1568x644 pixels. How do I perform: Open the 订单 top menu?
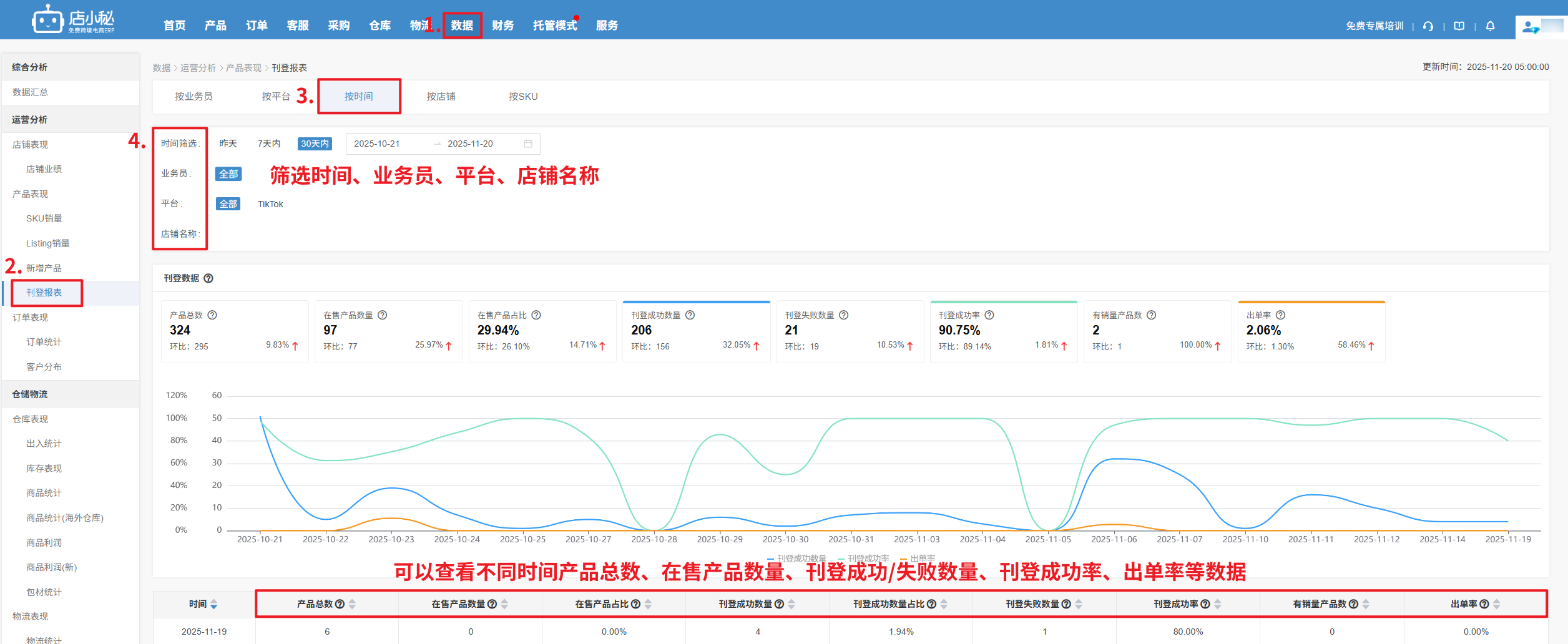pyautogui.click(x=257, y=26)
